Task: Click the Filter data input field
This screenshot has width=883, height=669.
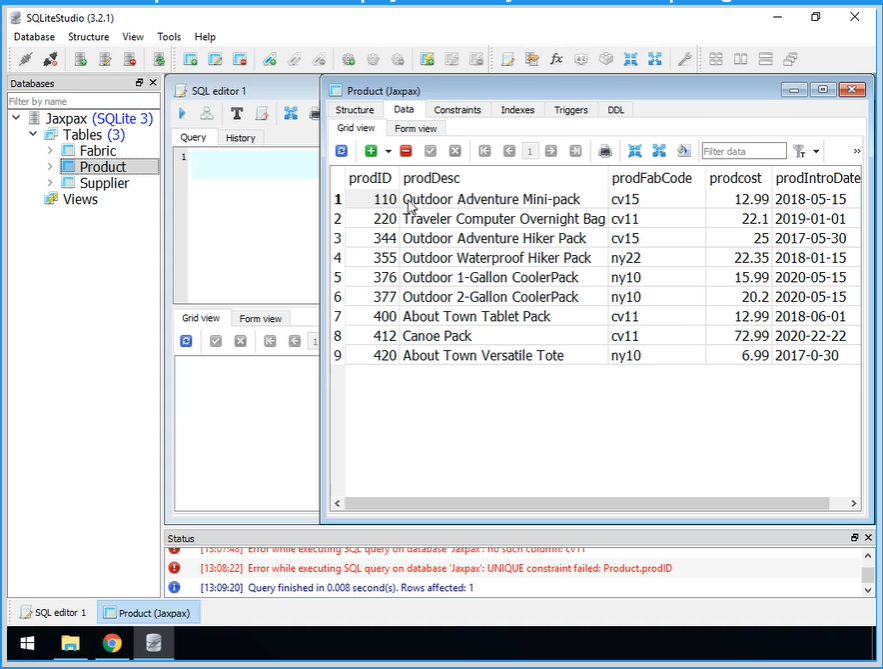Action: (743, 151)
